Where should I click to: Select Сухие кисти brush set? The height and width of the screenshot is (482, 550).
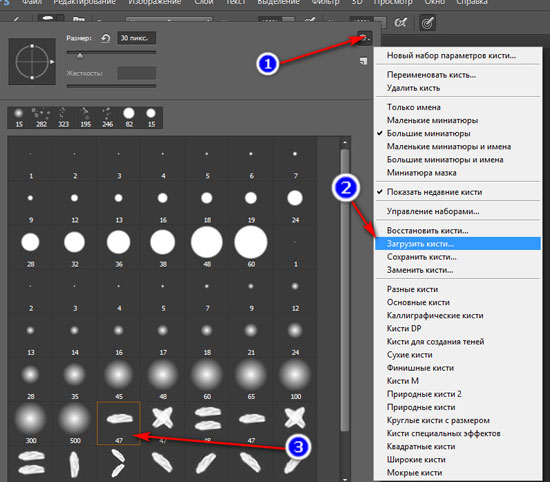[x=410, y=355]
